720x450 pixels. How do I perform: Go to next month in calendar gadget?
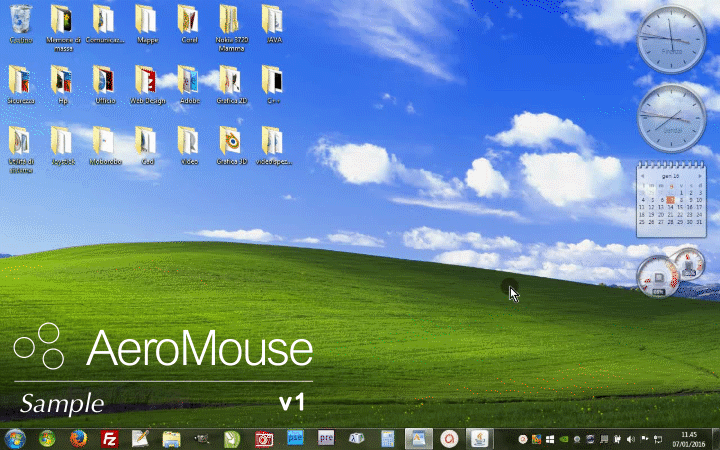[x=700, y=176]
